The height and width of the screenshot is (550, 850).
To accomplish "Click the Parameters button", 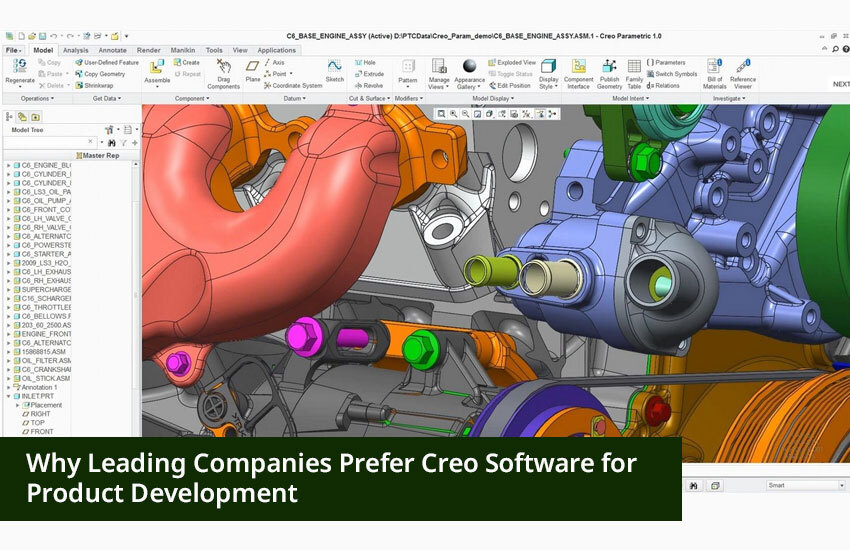I will click(x=666, y=62).
